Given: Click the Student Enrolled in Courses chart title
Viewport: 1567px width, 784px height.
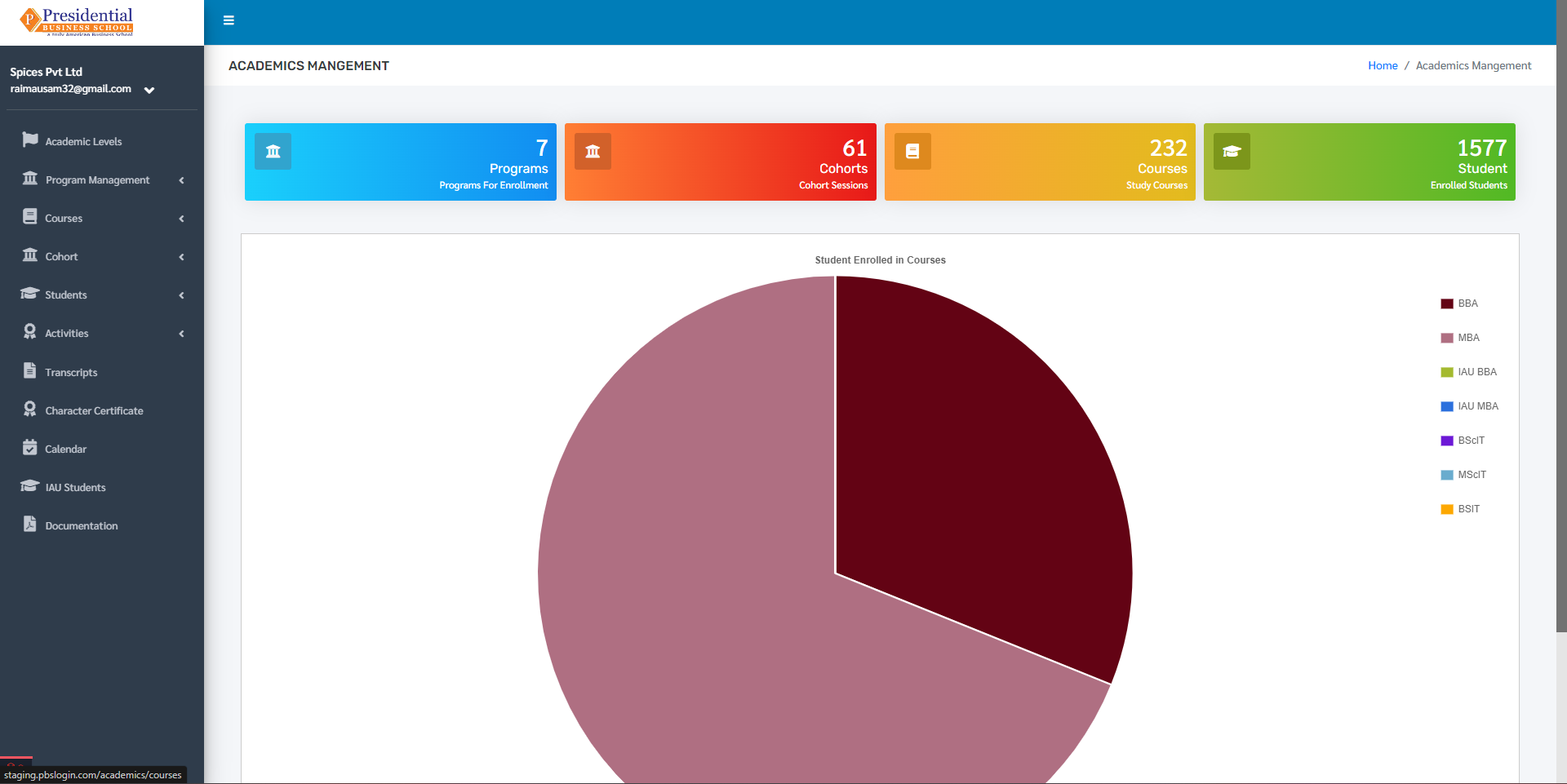Looking at the screenshot, I should [881, 260].
